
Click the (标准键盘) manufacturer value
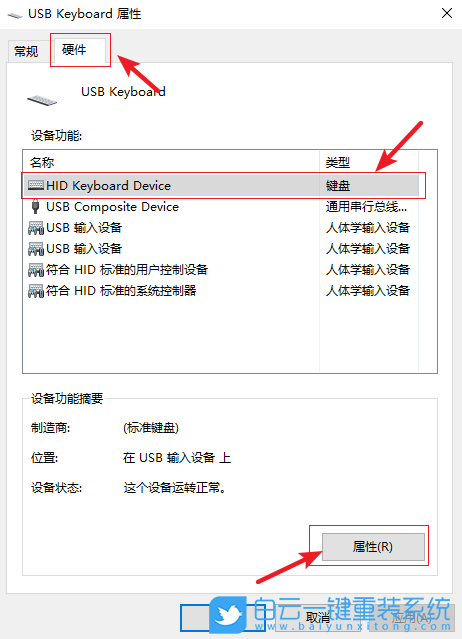click(x=151, y=428)
